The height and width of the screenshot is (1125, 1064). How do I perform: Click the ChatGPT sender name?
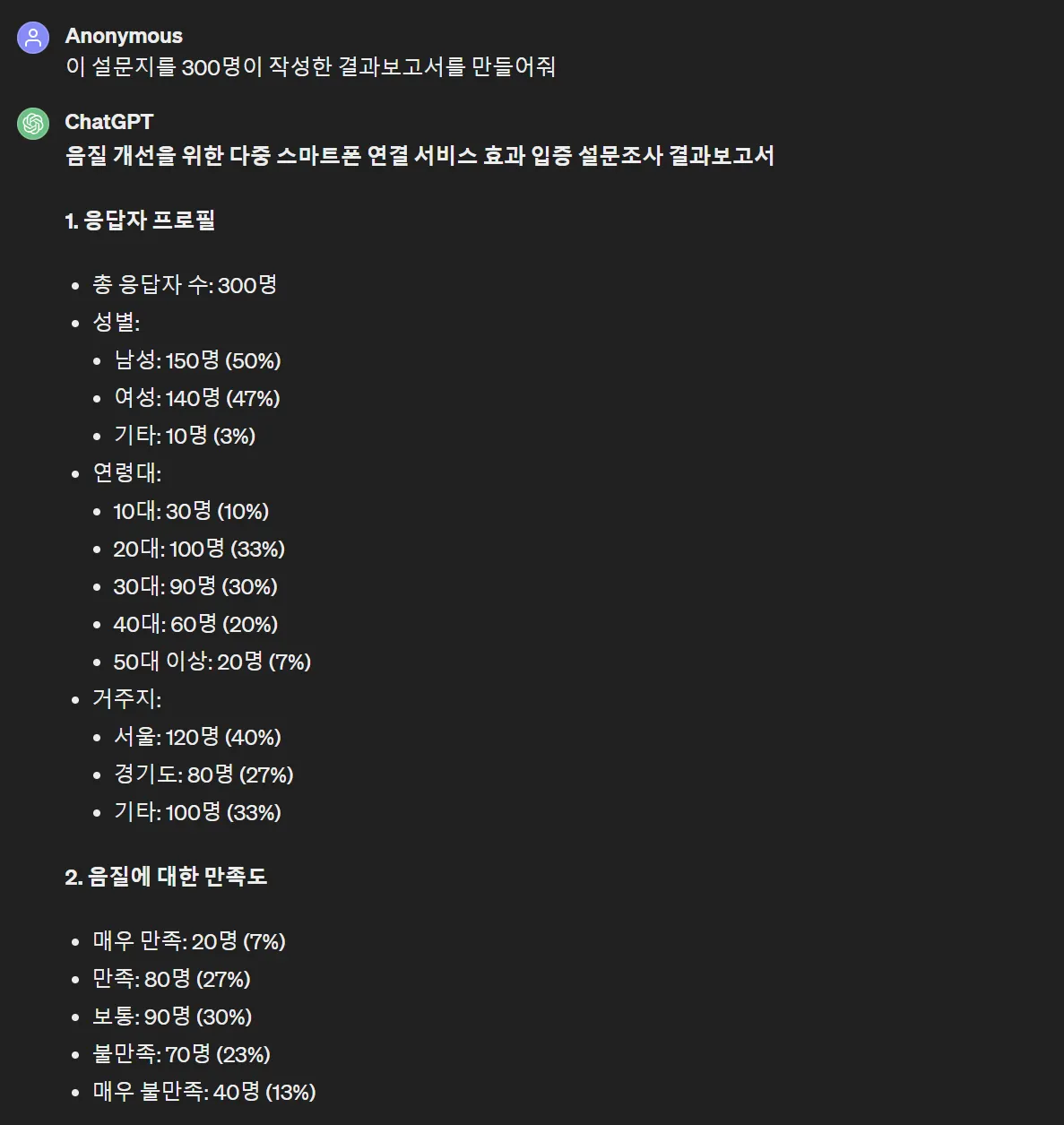109,122
